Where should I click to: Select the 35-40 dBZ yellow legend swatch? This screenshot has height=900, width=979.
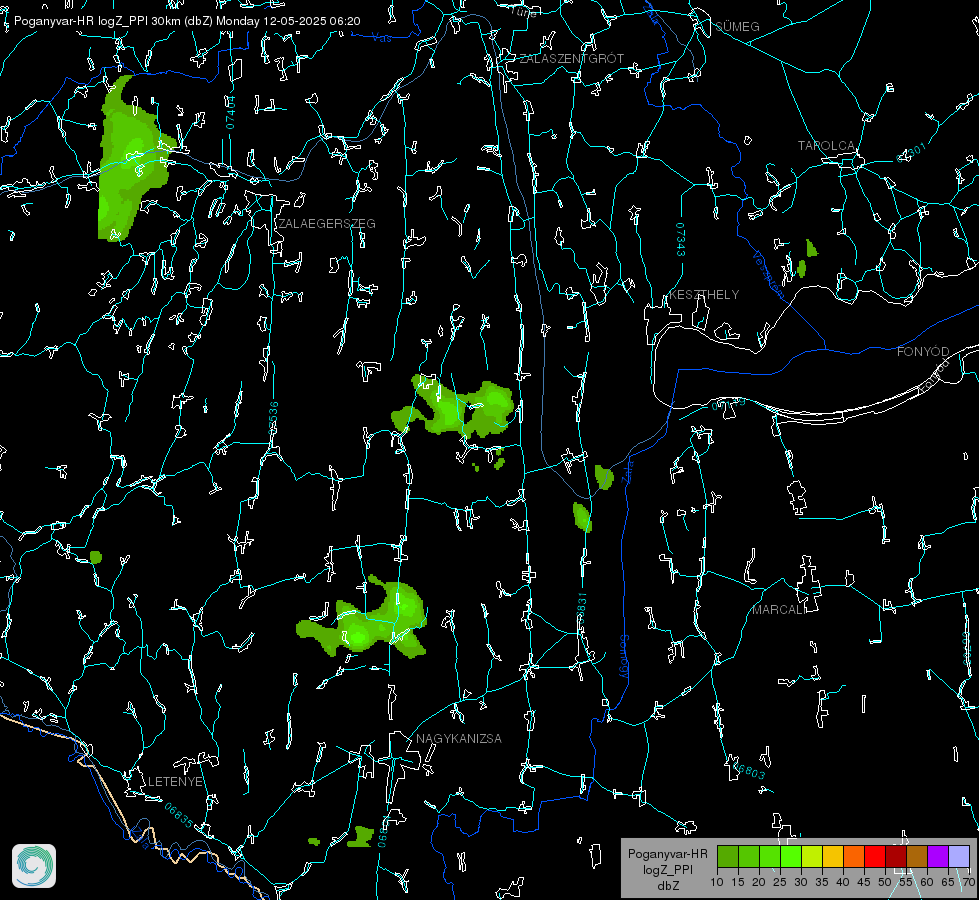coord(833,857)
